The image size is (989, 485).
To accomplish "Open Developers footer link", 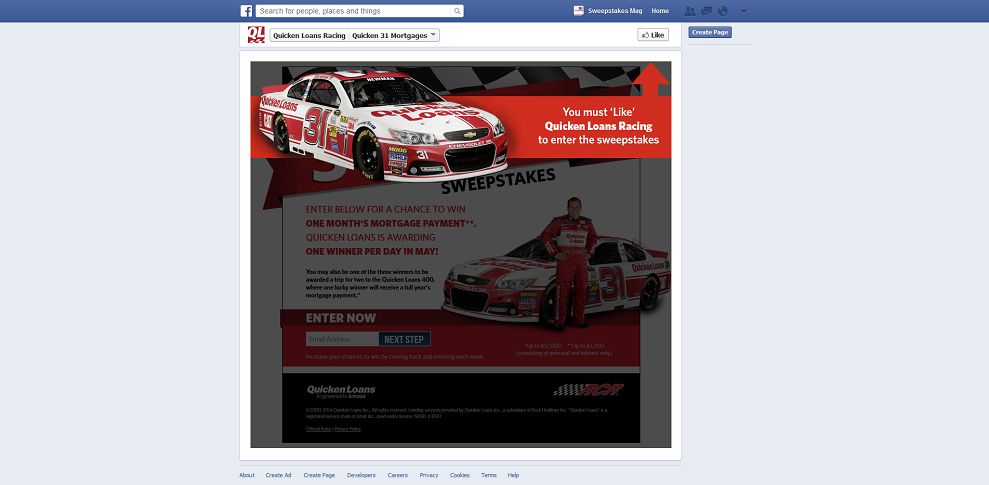I will [361, 476].
